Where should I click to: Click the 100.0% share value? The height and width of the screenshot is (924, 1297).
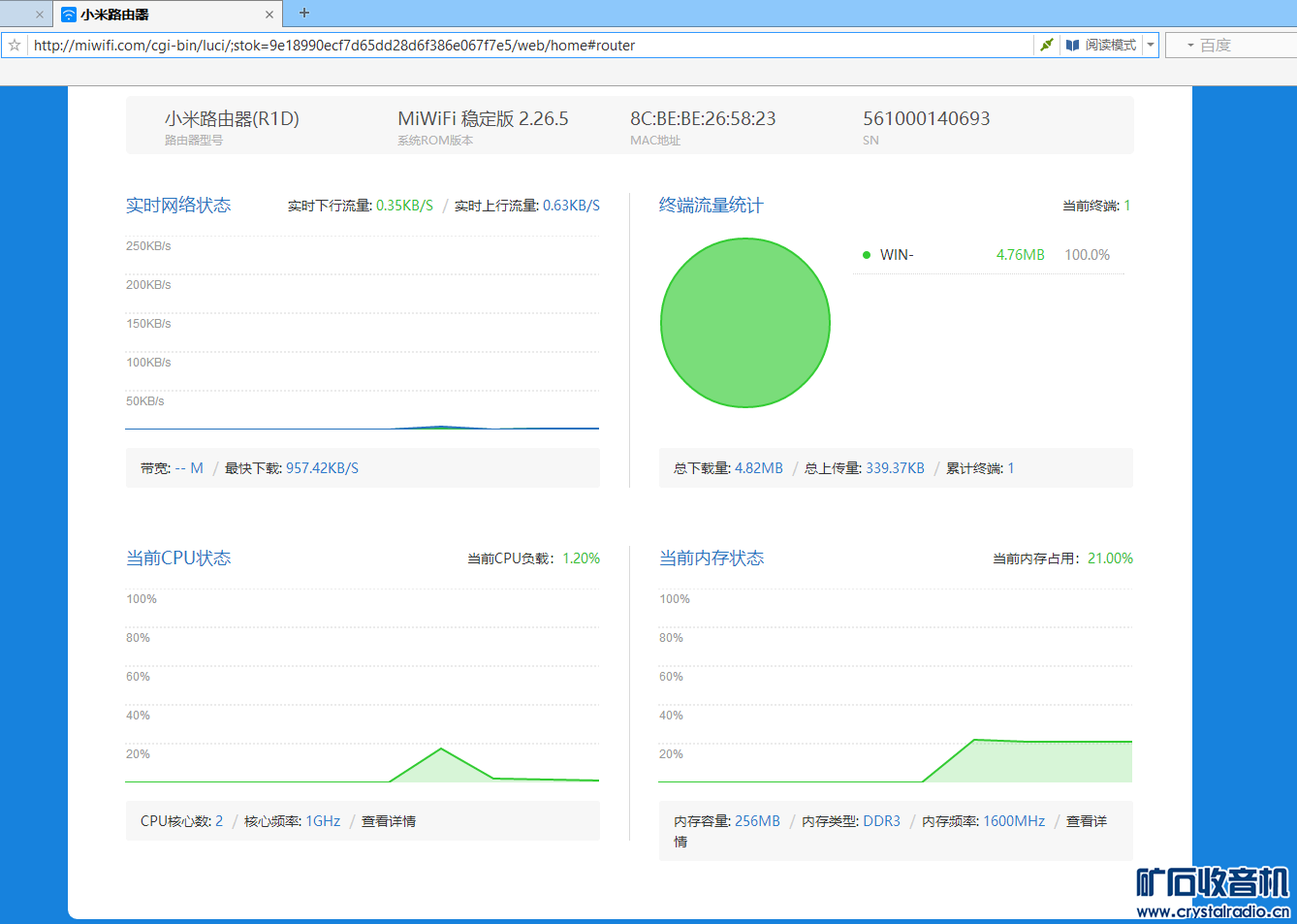click(x=1088, y=255)
